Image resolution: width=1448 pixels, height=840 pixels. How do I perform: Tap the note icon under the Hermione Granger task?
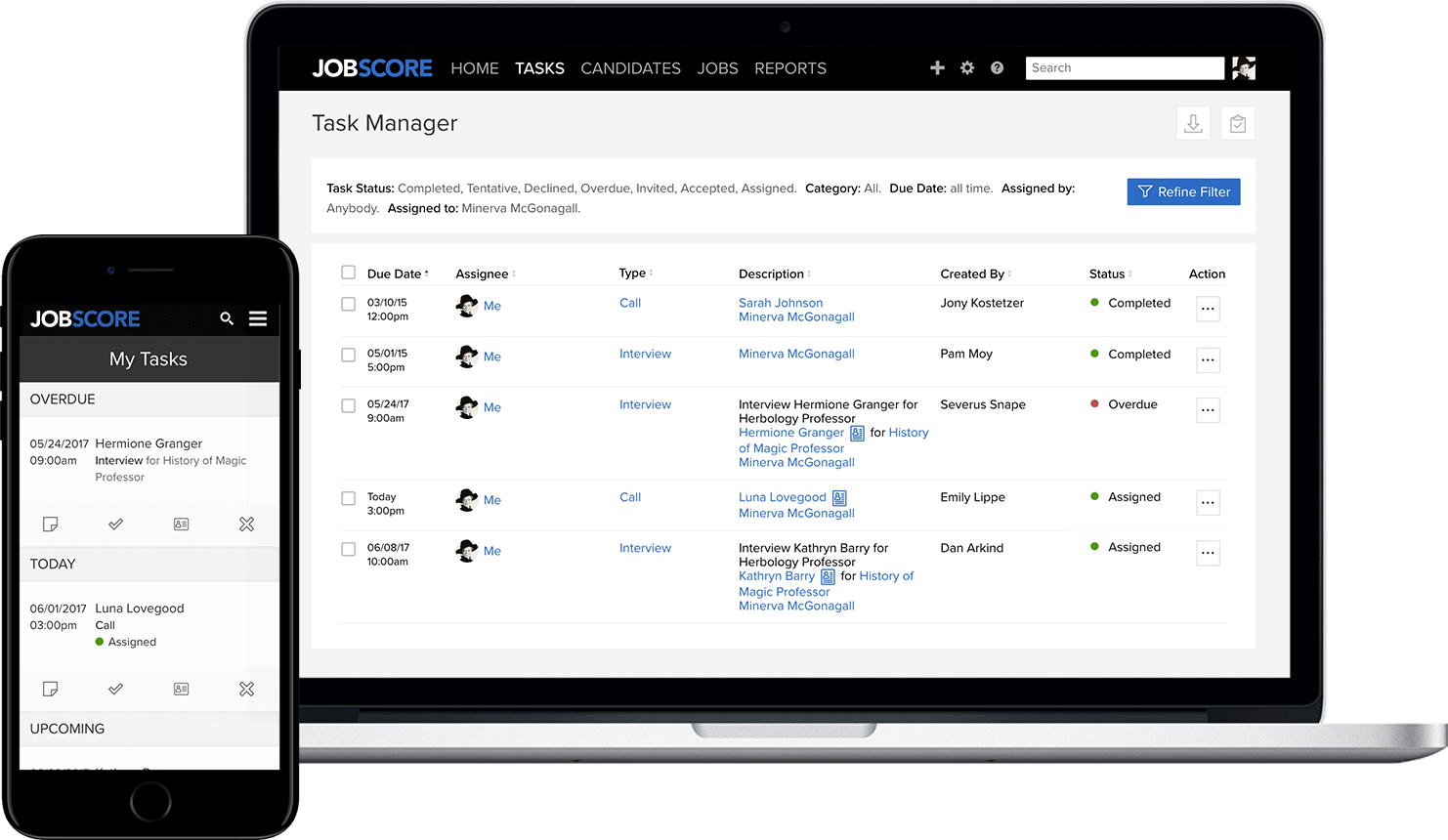tap(51, 525)
